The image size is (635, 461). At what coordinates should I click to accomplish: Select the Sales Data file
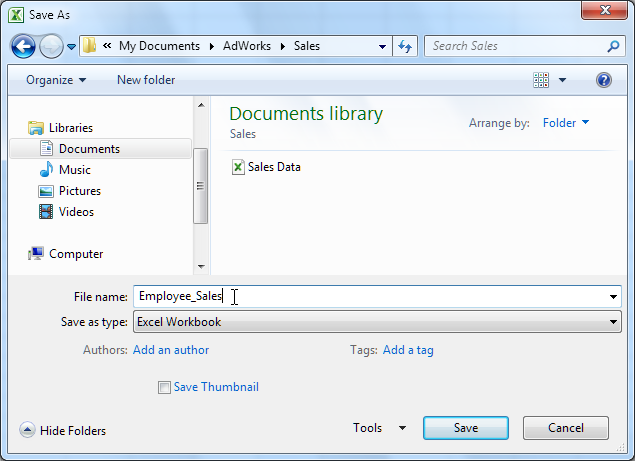pyautogui.click(x=266, y=166)
